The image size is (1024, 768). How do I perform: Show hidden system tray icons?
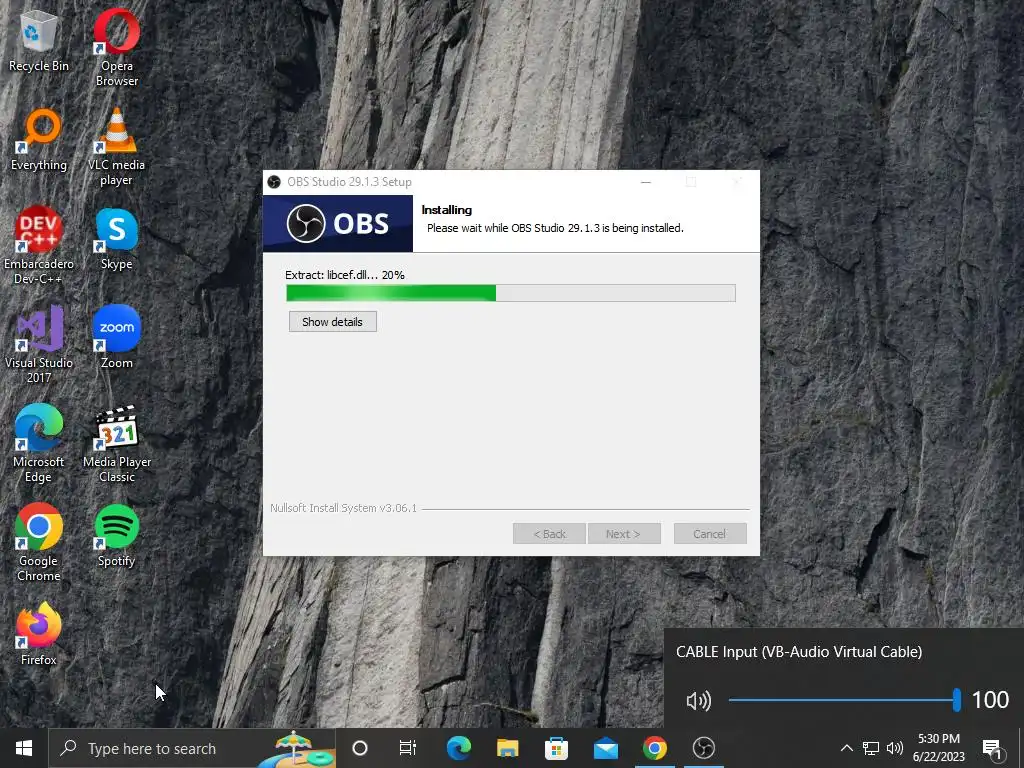846,748
